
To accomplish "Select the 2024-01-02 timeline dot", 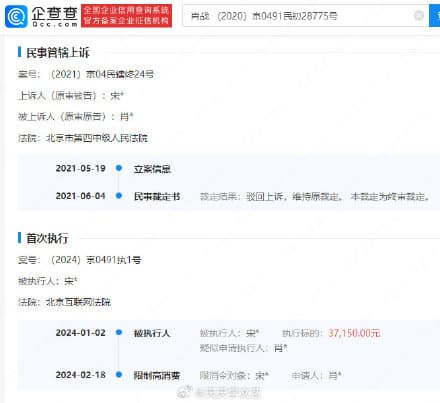I will tap(119, 332).
